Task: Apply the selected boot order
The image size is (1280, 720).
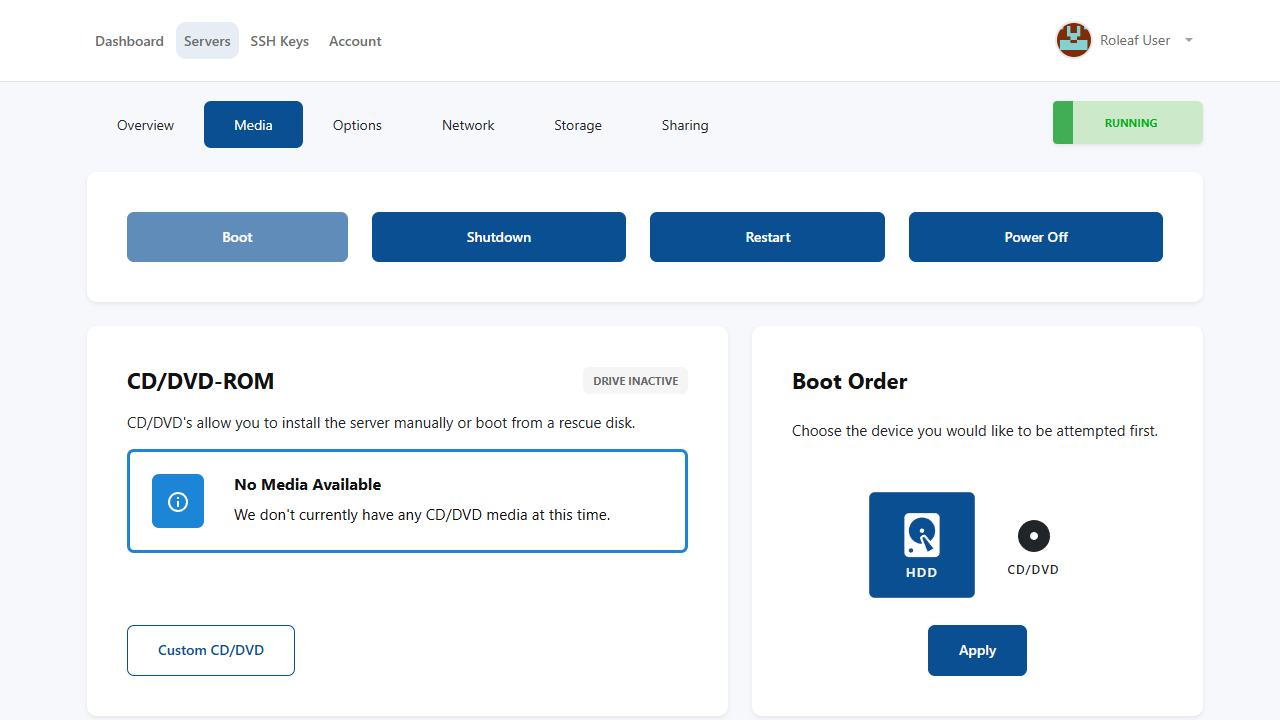Action: pos(977,650)
